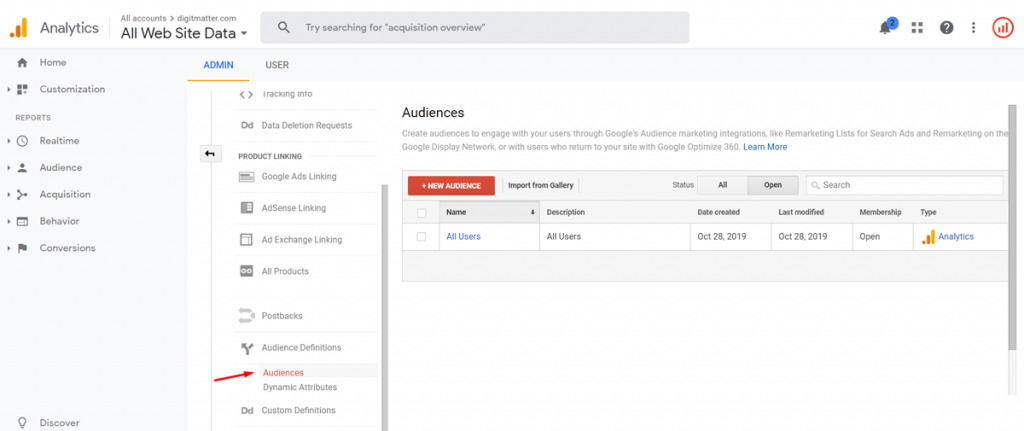
Task: Click the account avatar icon
Action: tap(1002, 27)
